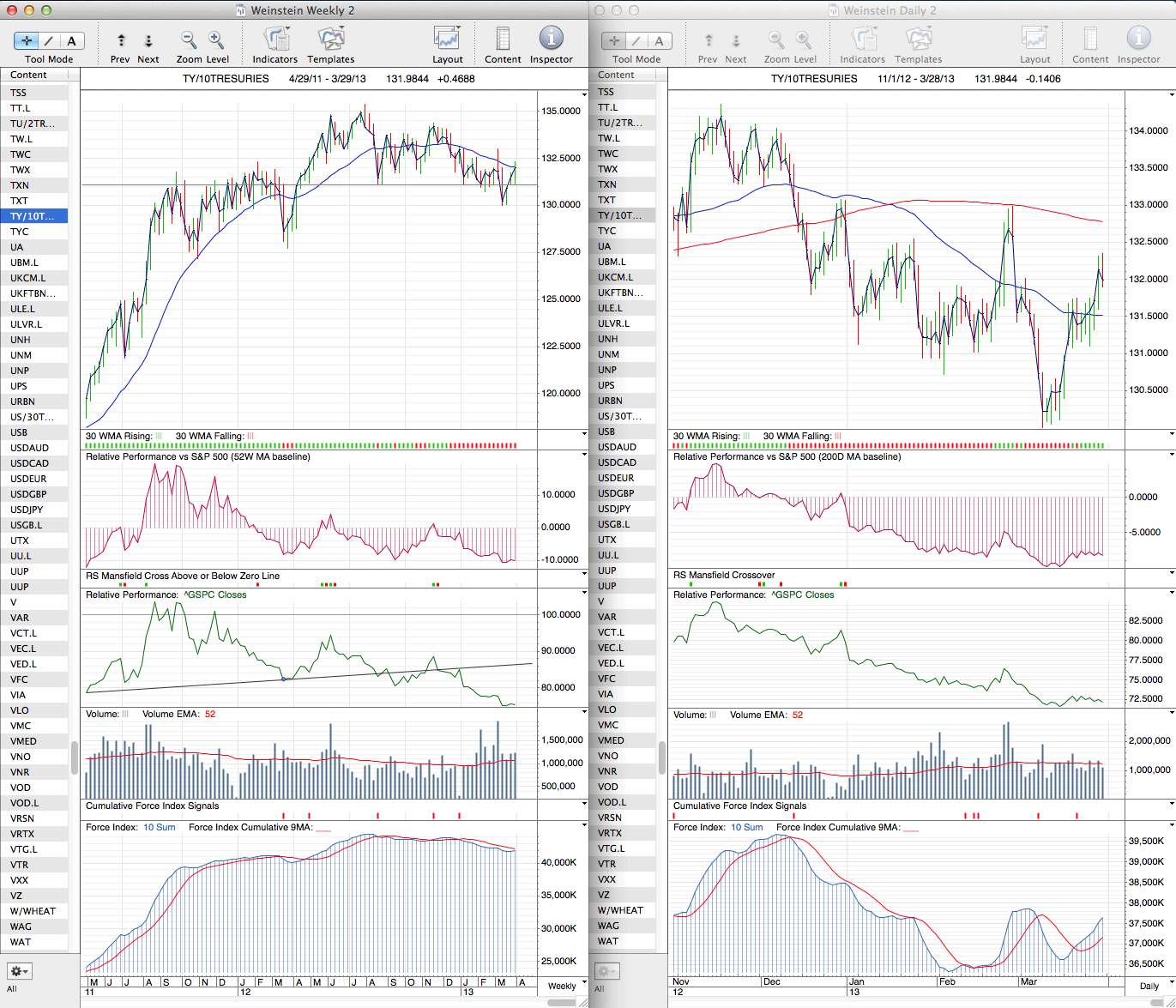The image size is (1176, 1008).
Task: Open Indicators in the Weekly window toolbar
Action: tap(275, 39)
